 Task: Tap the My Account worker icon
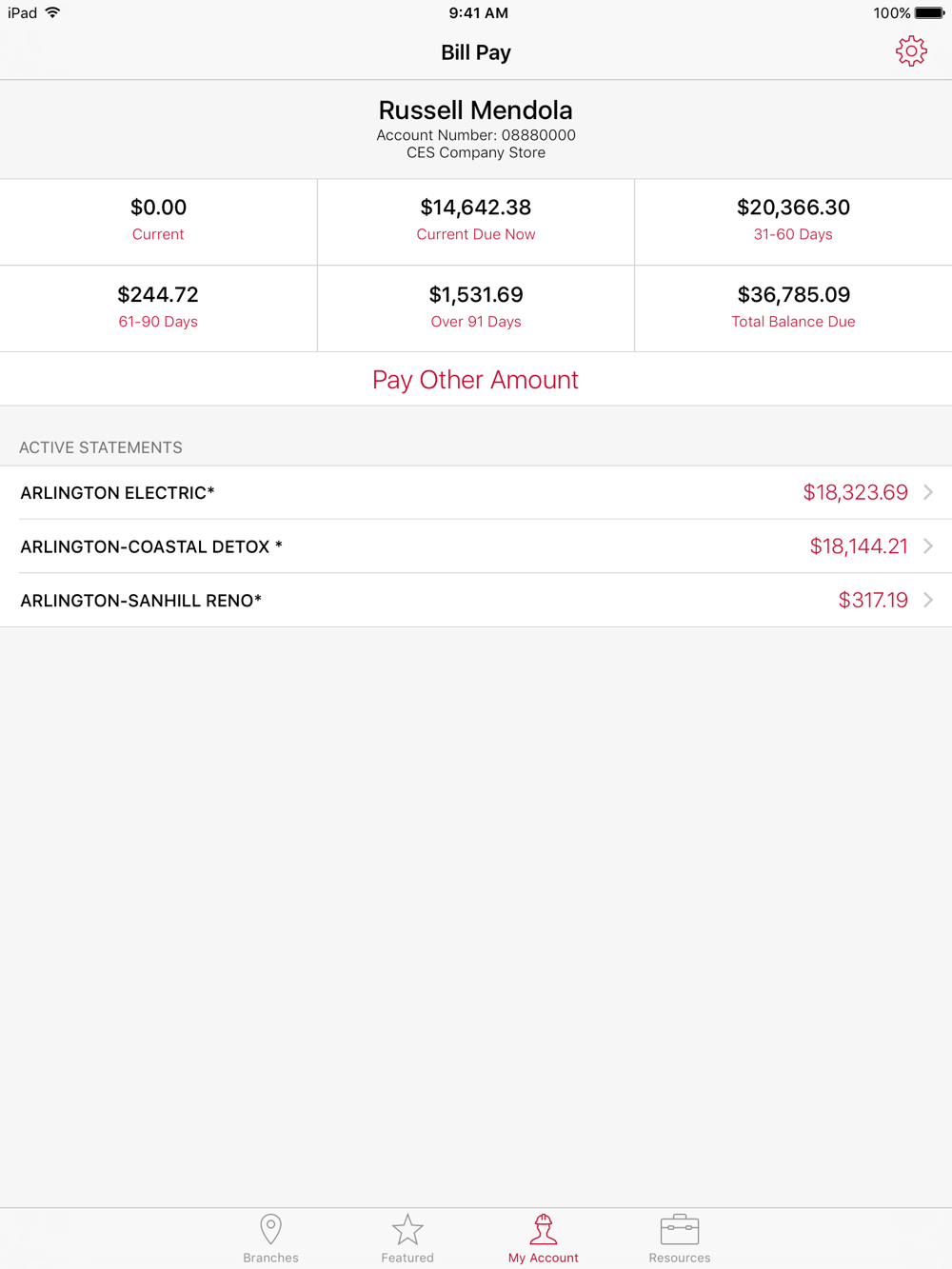click(x=543, y=1229)
